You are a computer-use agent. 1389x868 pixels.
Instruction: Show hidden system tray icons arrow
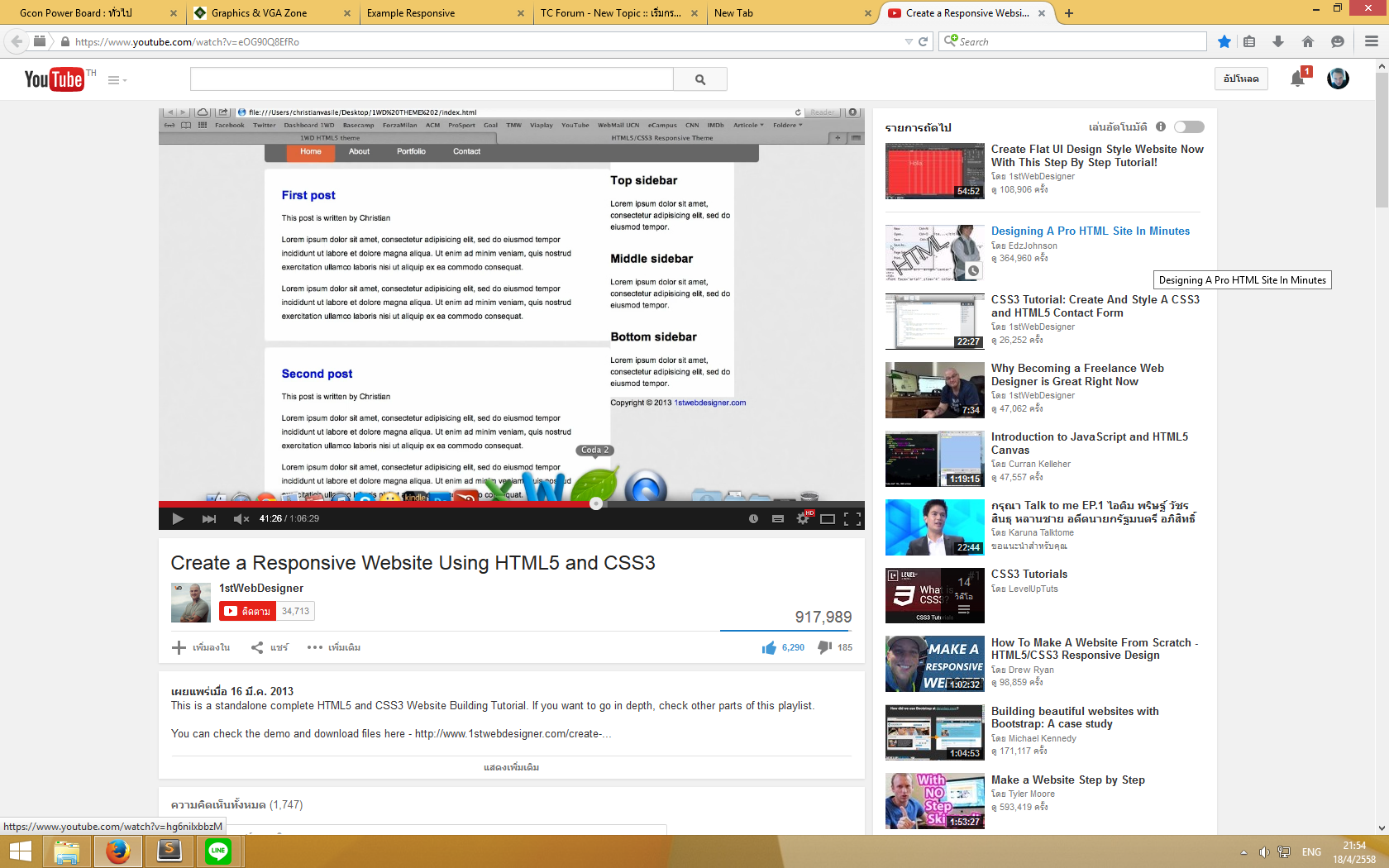click(x=1243, y=852)
